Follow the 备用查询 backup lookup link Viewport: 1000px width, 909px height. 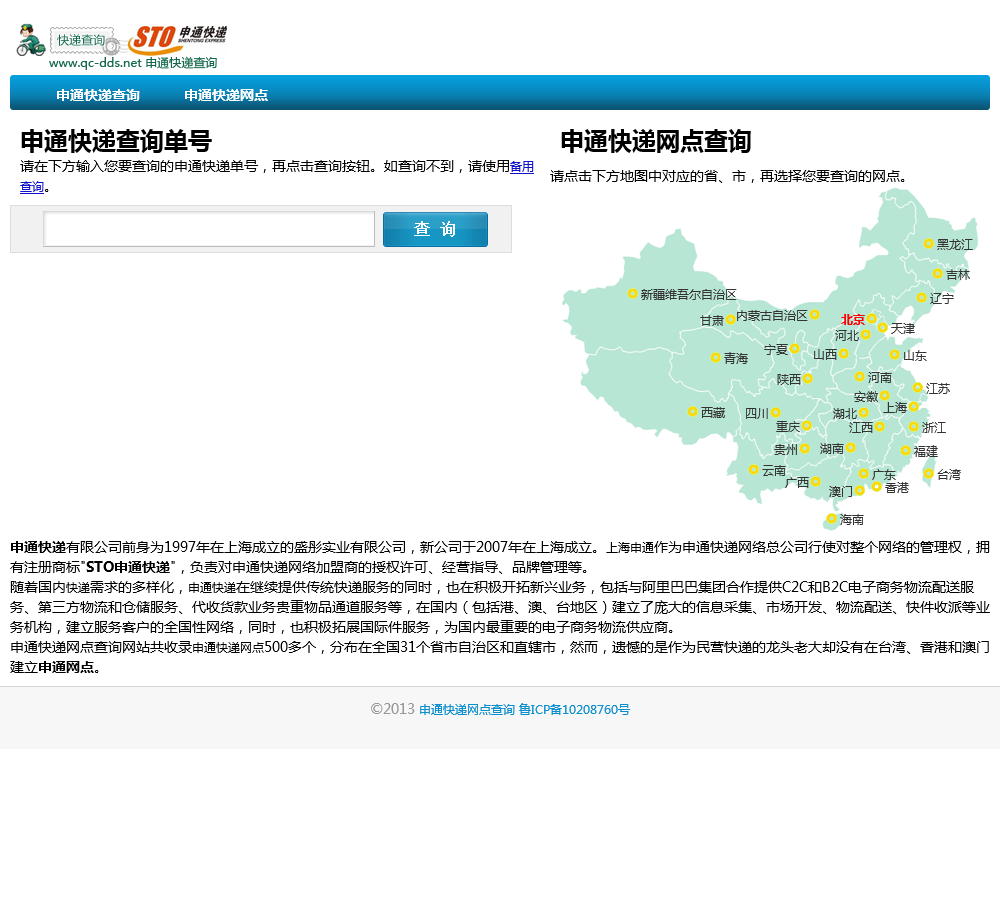click(522, 166)
